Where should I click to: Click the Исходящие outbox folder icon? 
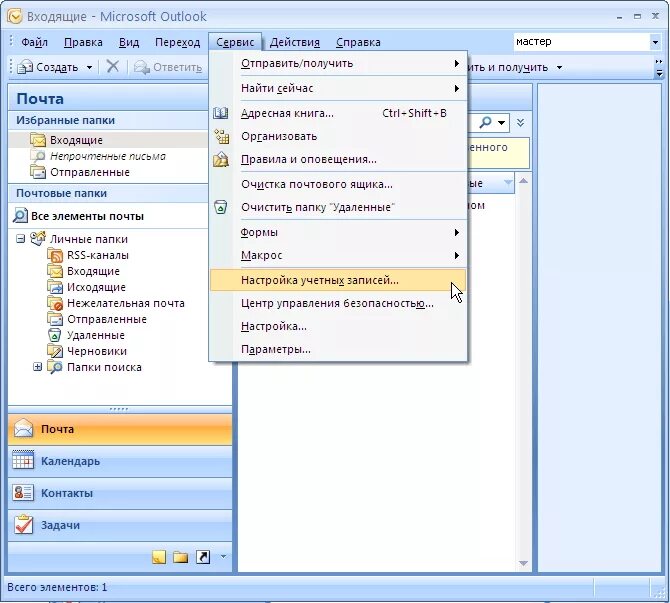click(55, 287)
